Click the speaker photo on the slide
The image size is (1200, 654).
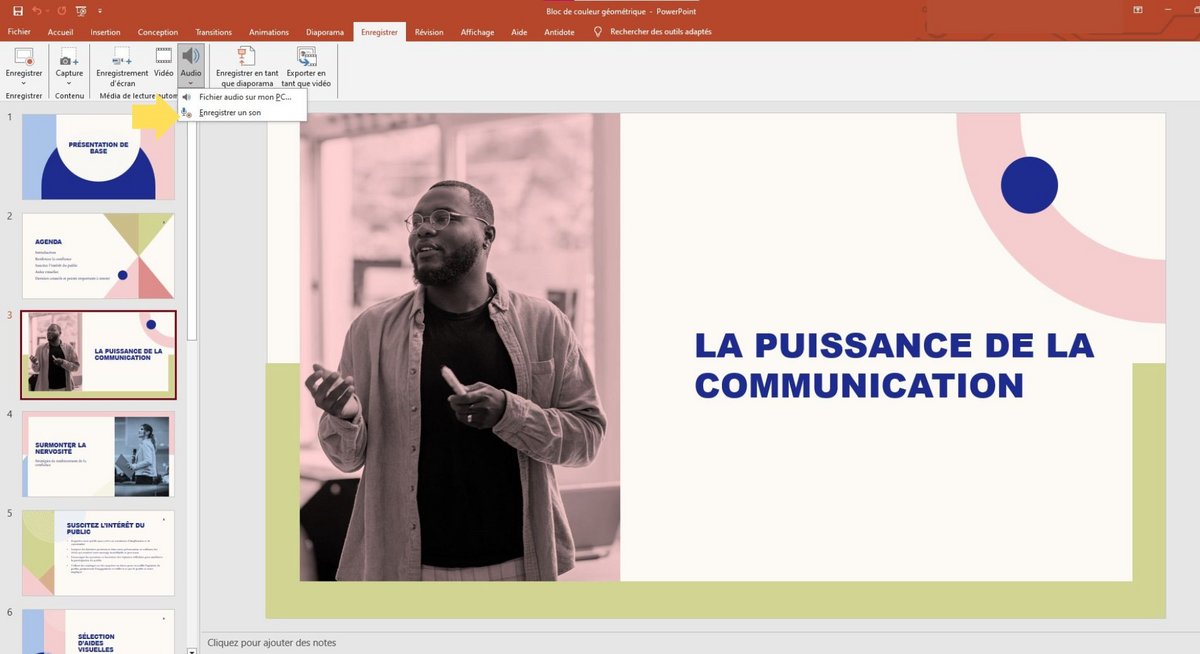pos(459,347)
